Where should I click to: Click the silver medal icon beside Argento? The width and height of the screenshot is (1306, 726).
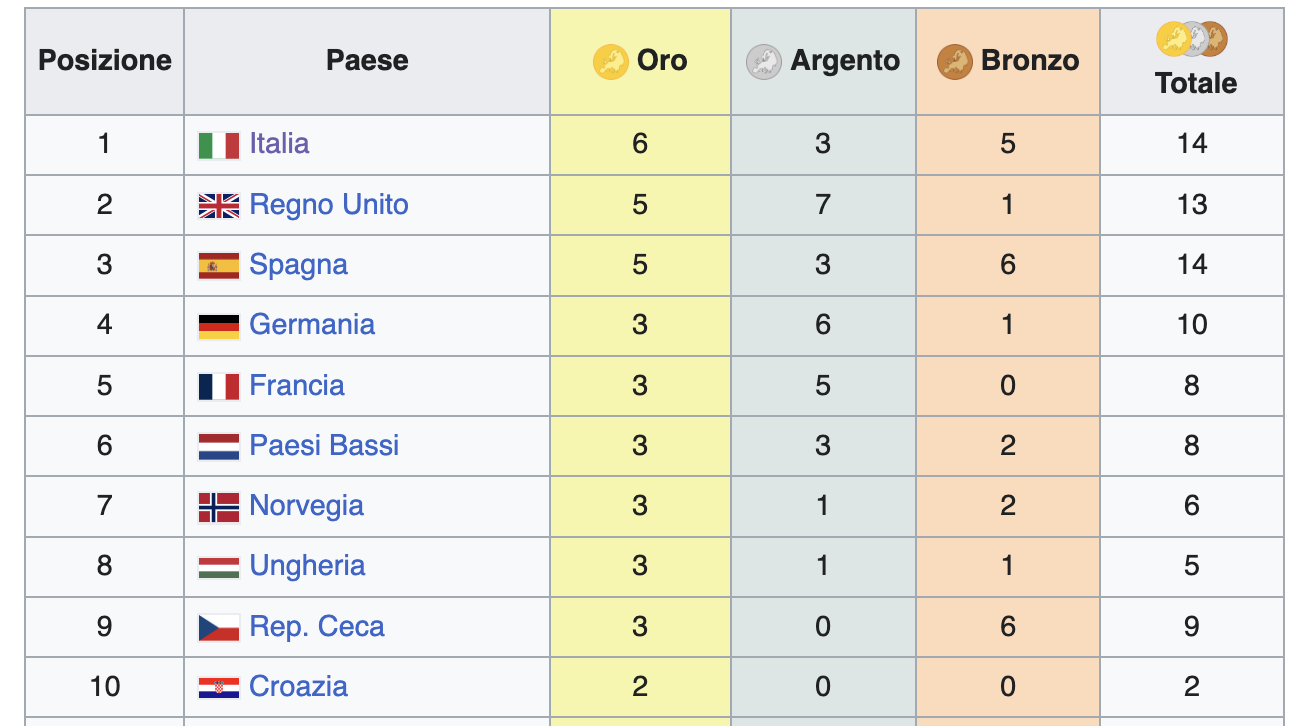tap(764, 61)
